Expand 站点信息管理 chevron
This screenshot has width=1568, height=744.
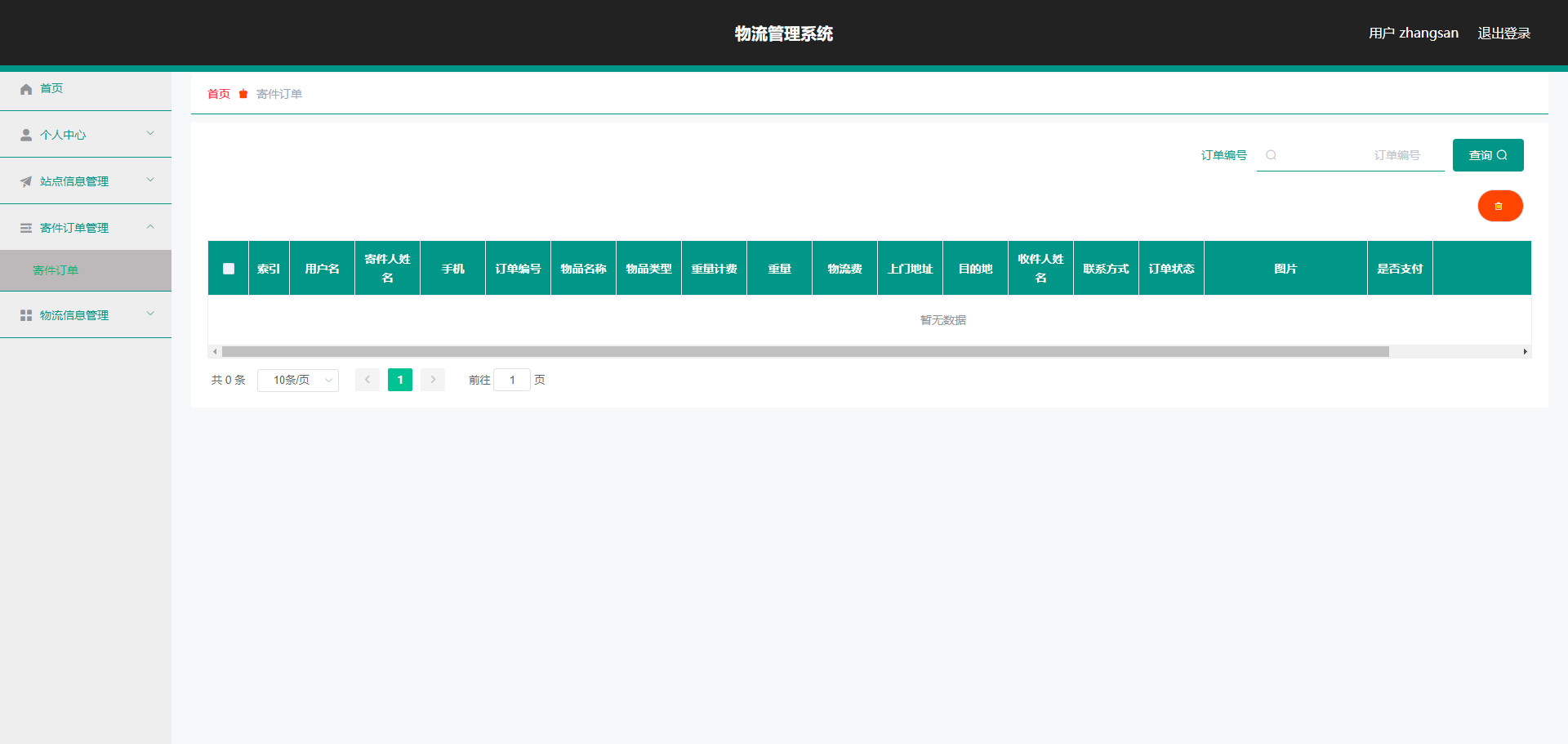point(150,180)
